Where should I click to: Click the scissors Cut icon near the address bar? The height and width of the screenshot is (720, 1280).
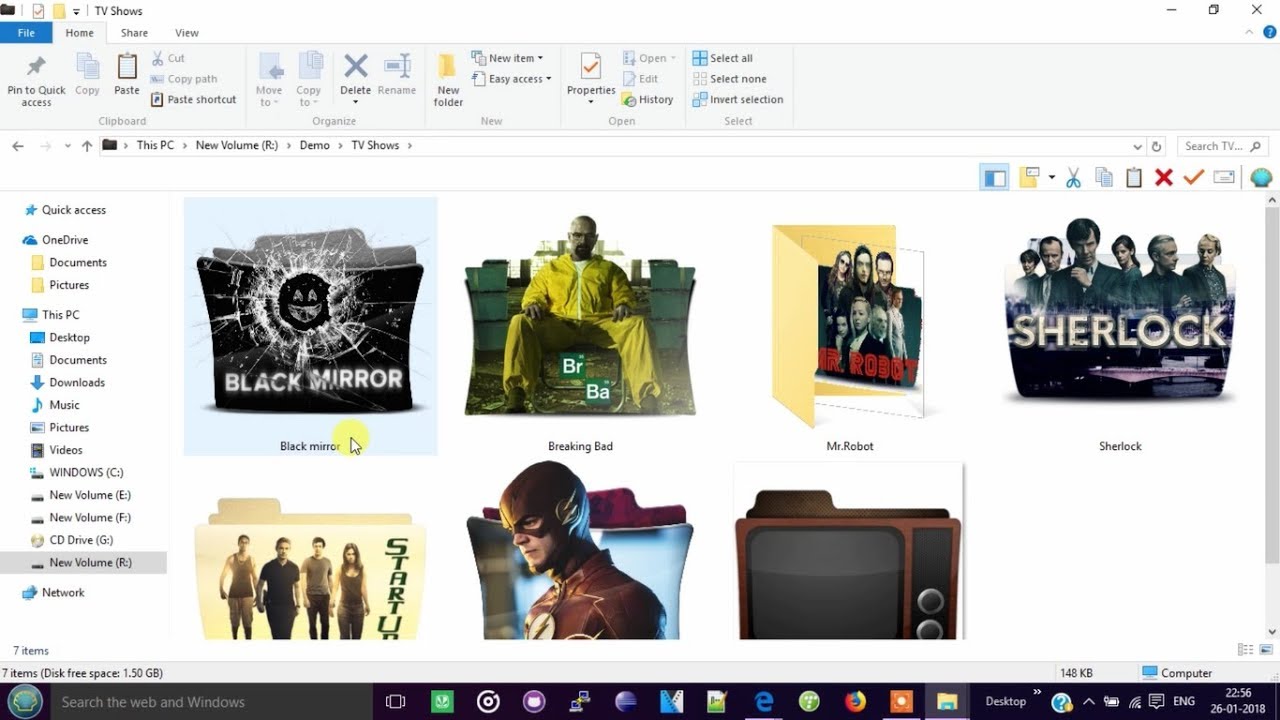[x=1071, y=177]
